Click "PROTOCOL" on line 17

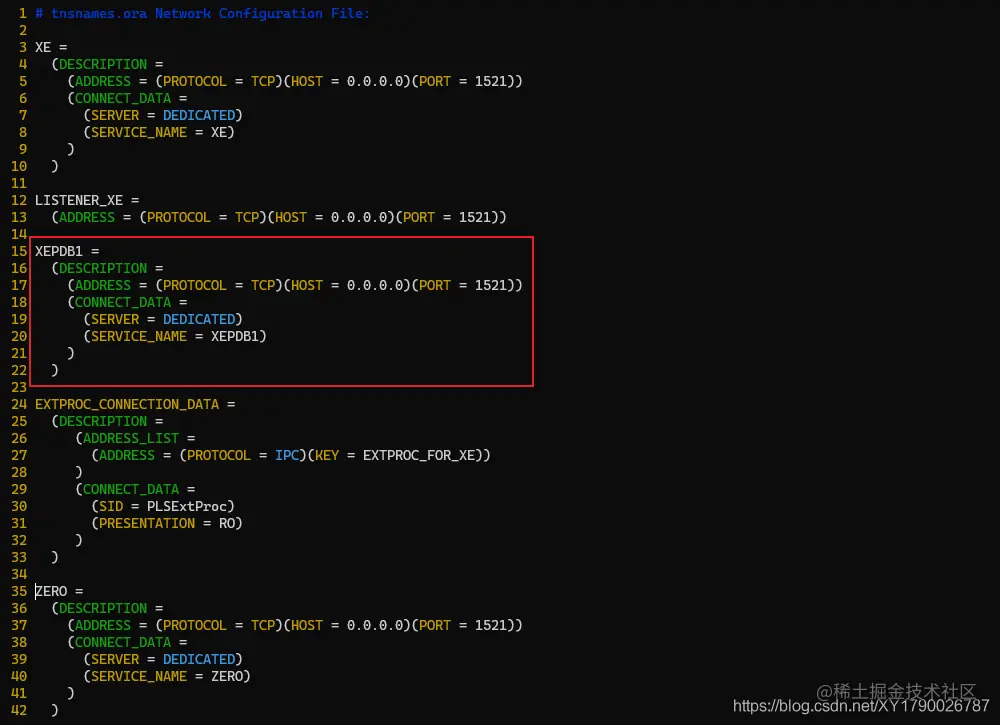tap(195, 286)
